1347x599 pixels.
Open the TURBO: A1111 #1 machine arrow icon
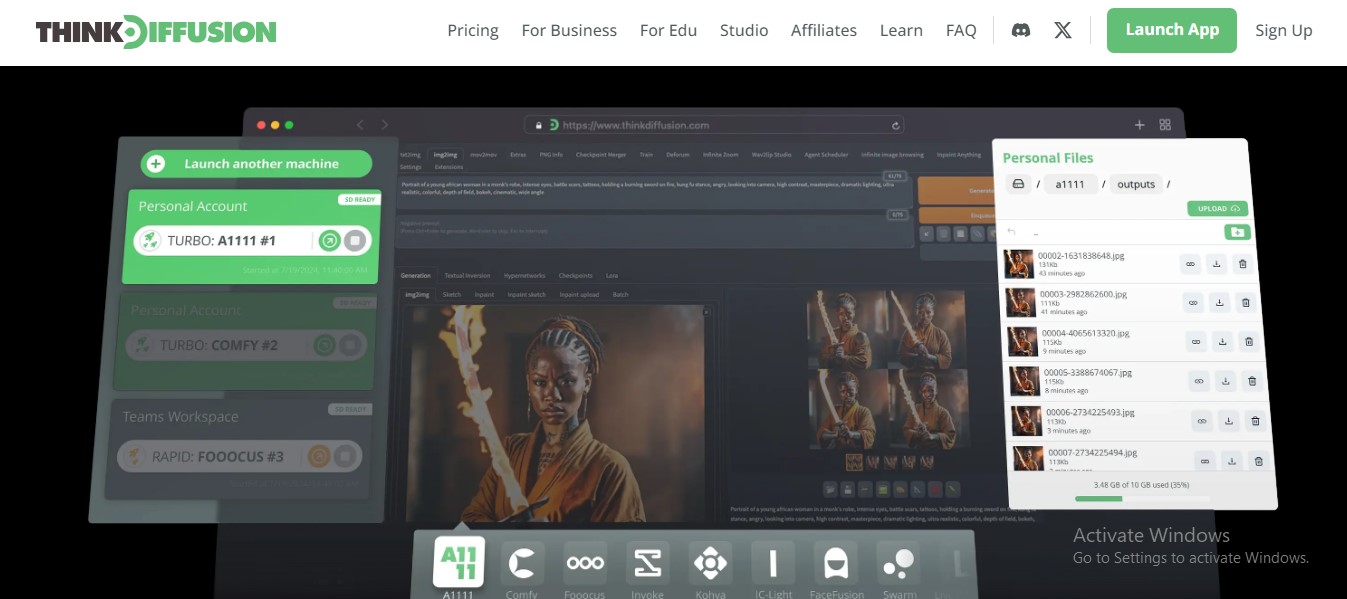tap(329, 241)
